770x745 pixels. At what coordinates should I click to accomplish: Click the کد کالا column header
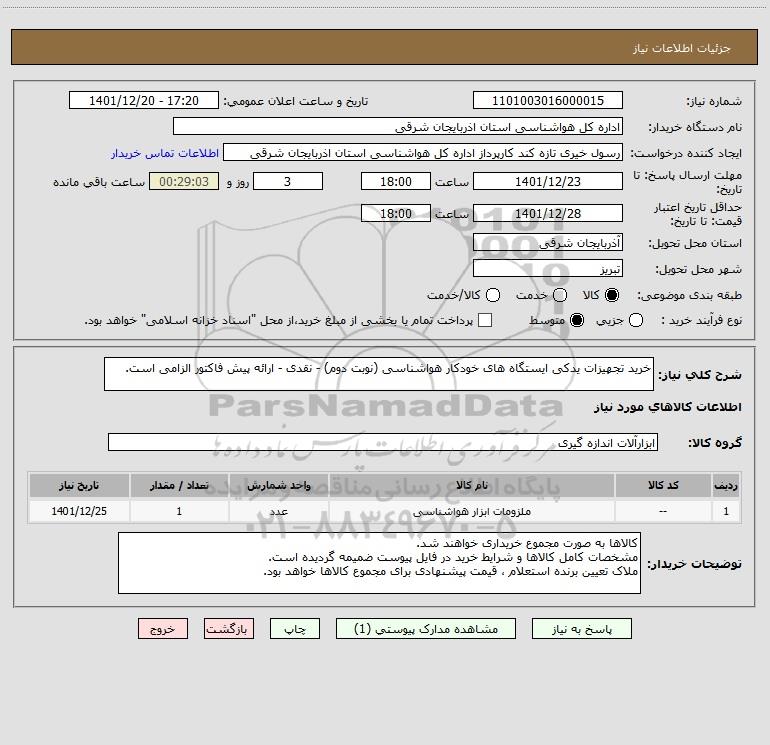point(663,485)
